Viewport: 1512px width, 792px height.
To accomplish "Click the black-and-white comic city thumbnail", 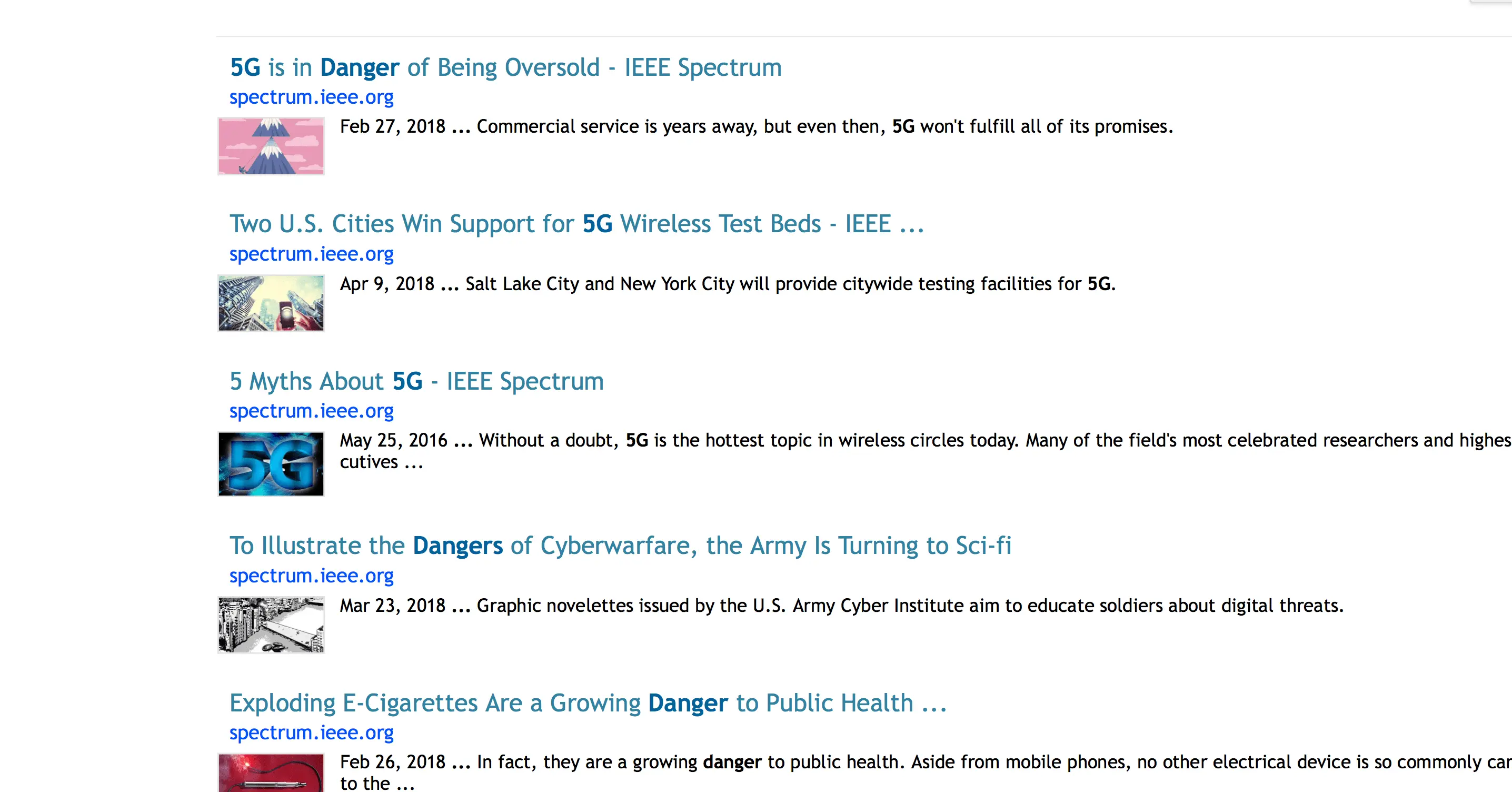I will 271,625.
